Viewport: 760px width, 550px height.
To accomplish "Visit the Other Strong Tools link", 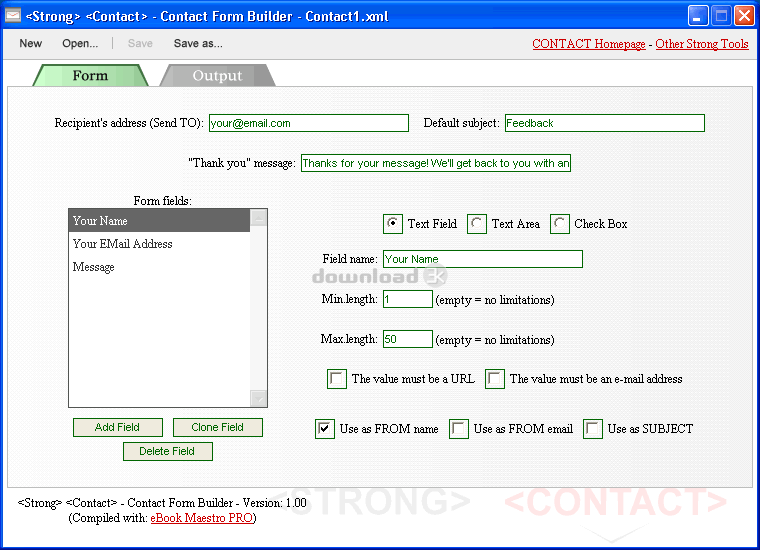I will (702, 44).
